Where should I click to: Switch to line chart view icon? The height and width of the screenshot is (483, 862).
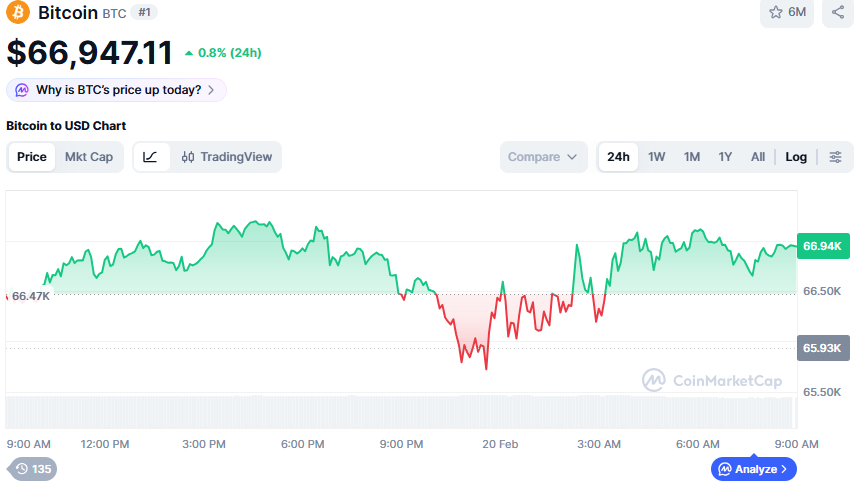[x=150, y=157]
